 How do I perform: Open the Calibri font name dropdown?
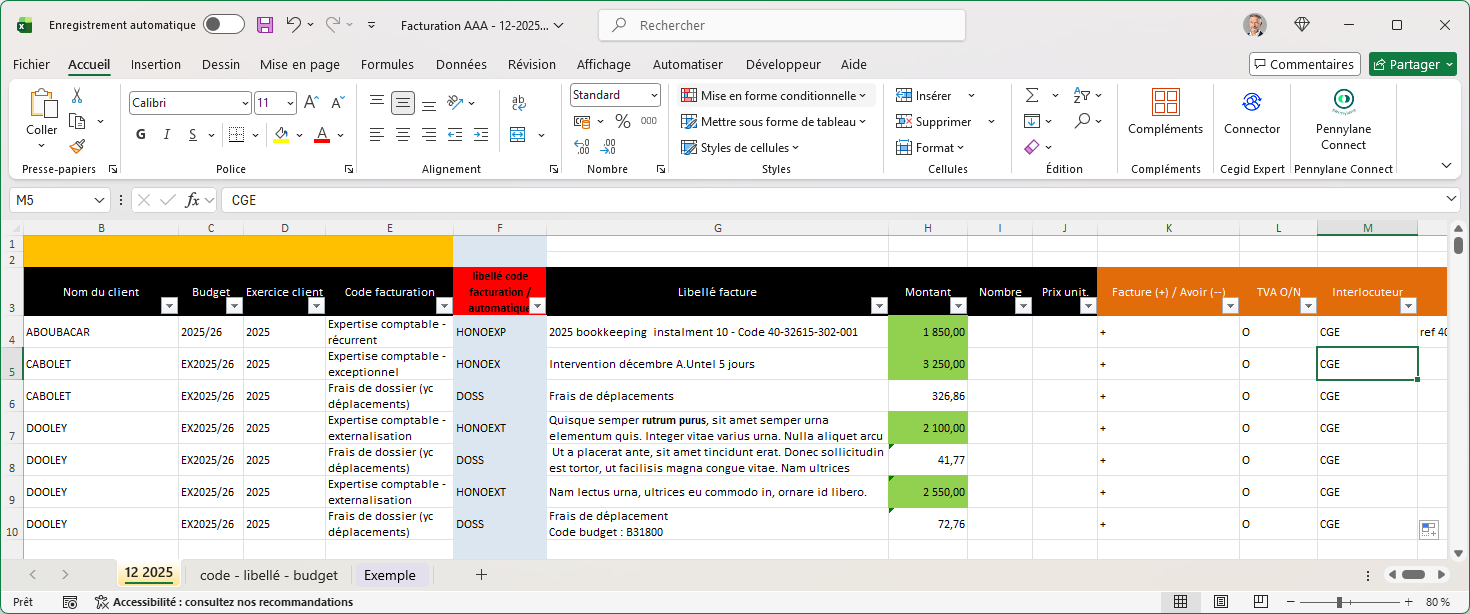[245, 103]
